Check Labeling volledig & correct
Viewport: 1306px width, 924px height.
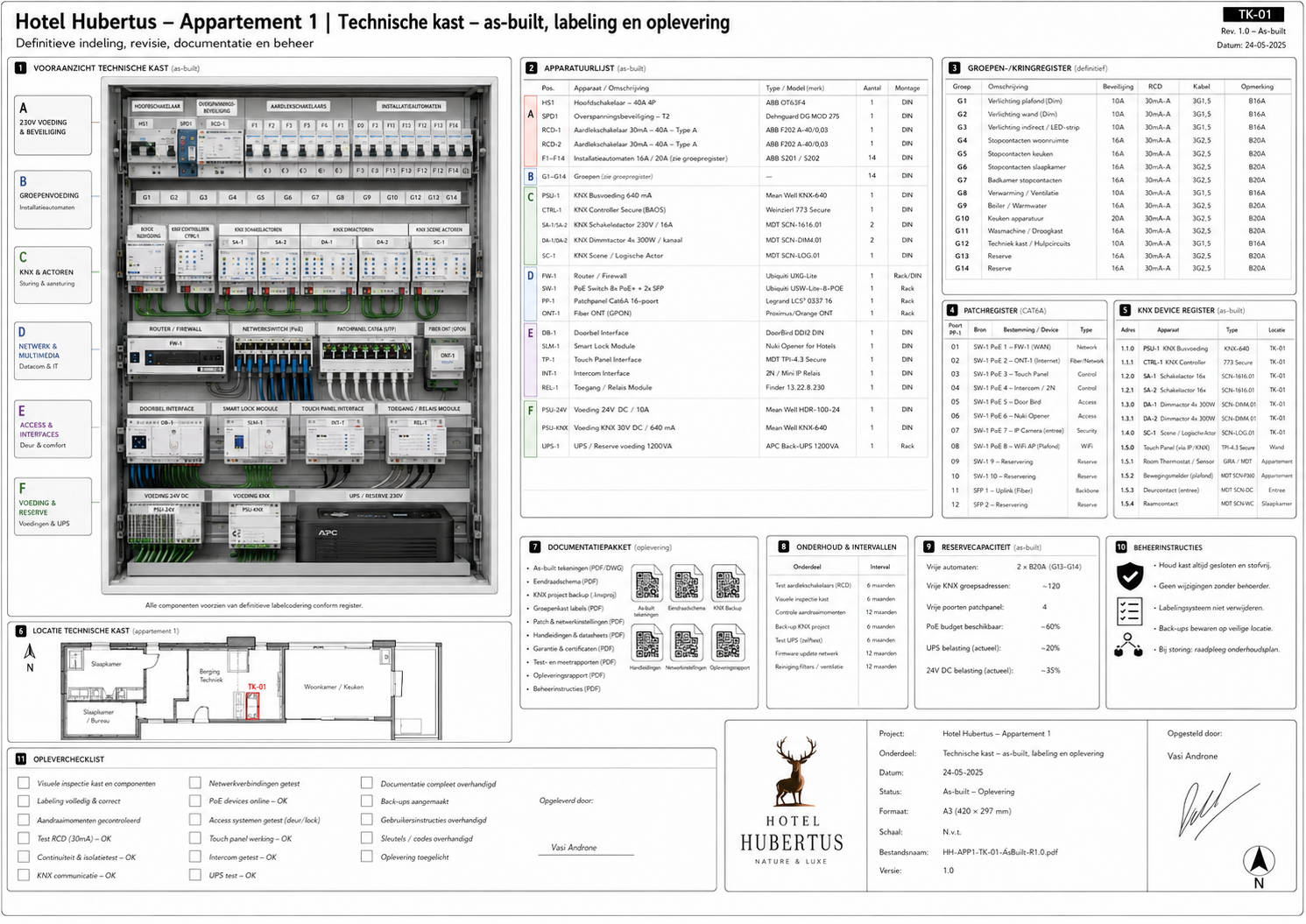[24, 801]
